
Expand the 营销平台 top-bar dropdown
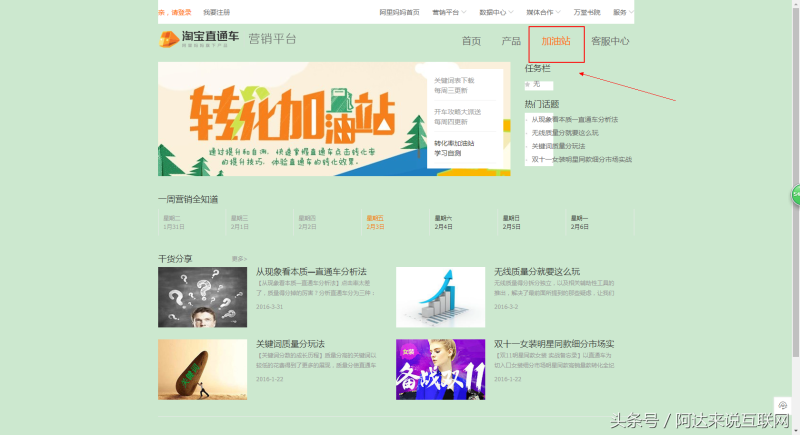(449, 12)
